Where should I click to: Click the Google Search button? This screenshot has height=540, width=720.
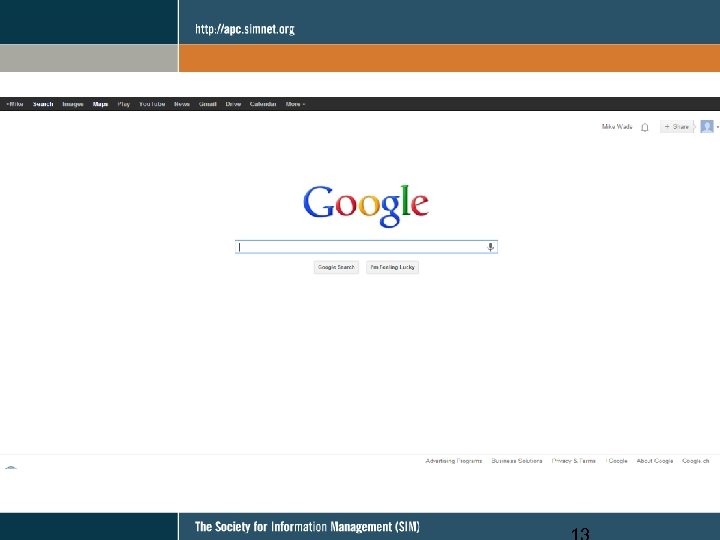pyautogui.click(x=336, y=267)
